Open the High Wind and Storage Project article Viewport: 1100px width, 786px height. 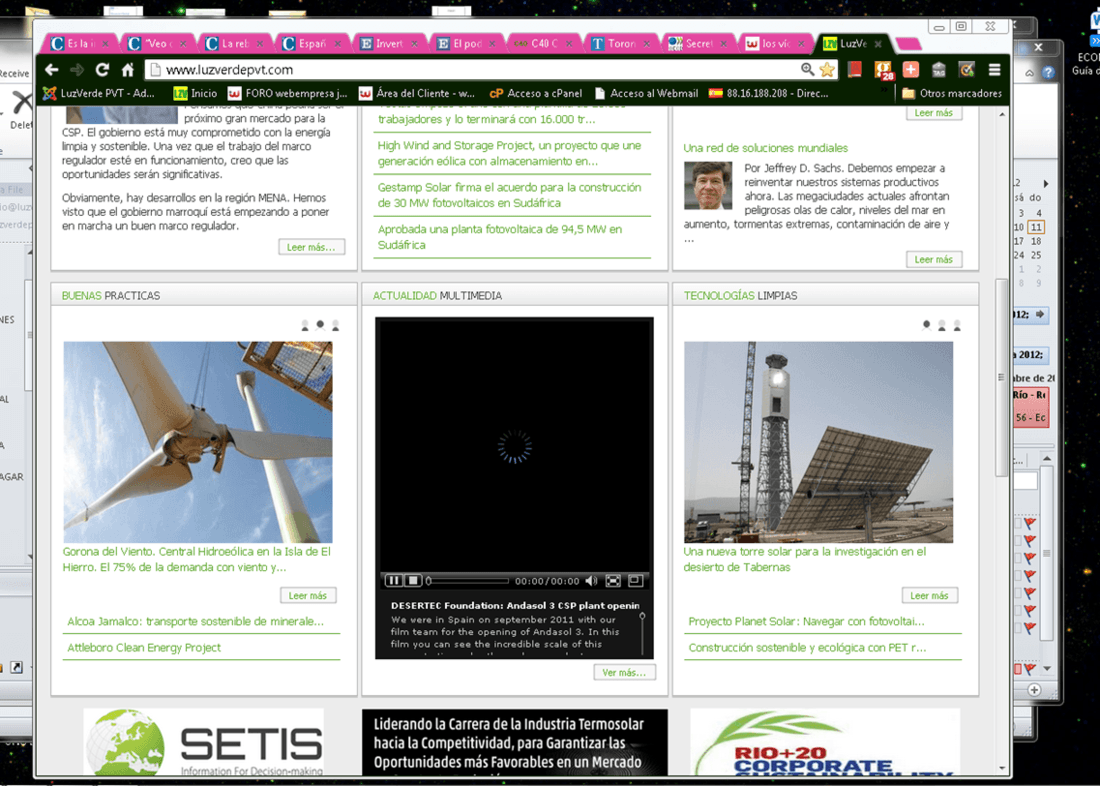(x=509, y=153)
